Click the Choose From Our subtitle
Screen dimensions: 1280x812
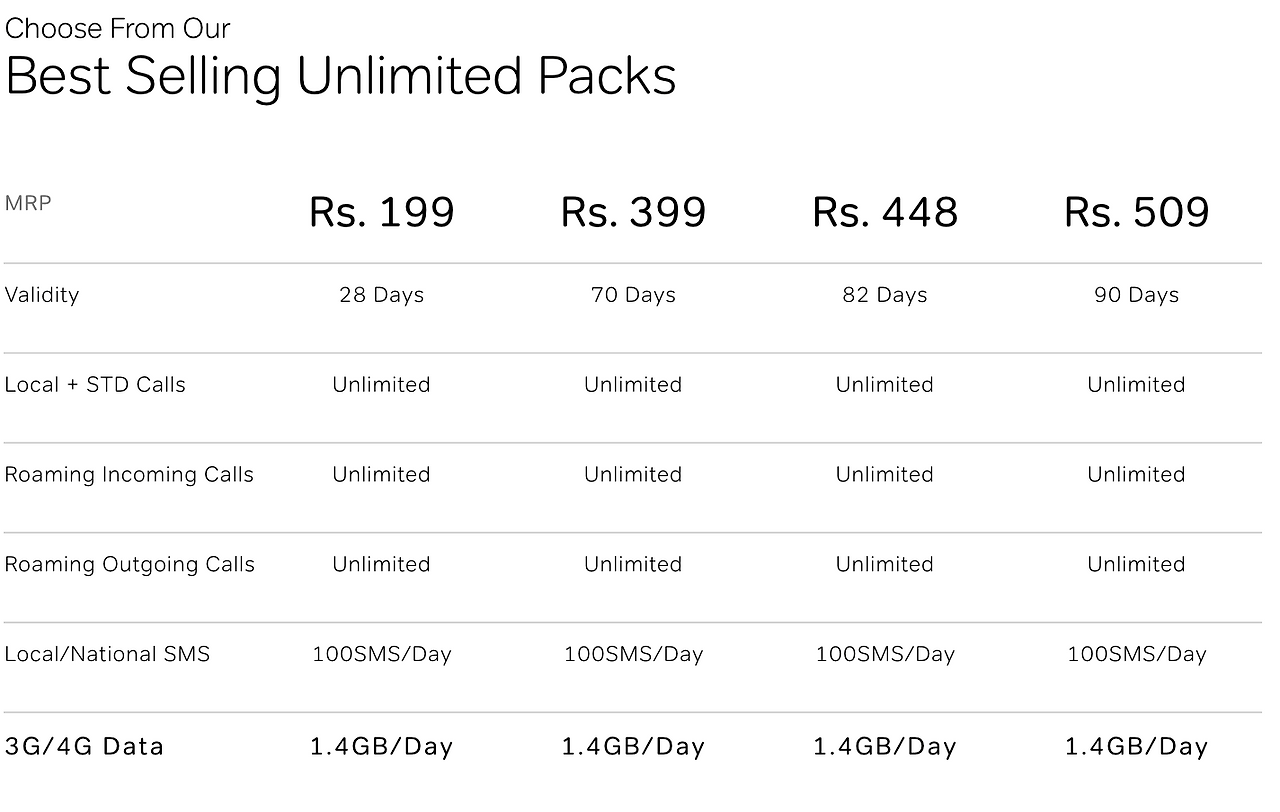tap(118, 28)
